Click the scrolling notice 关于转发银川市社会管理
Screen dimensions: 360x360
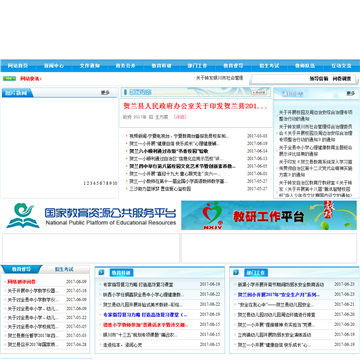[219, 78]
